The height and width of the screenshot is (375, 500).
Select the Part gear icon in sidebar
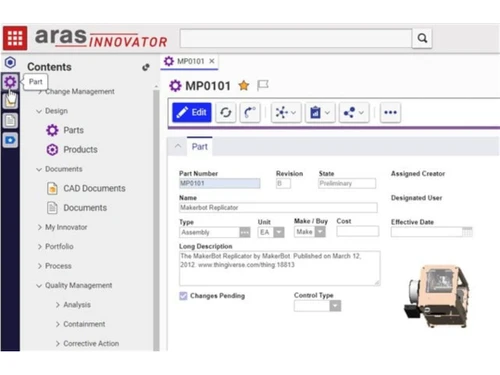(10, 82)
